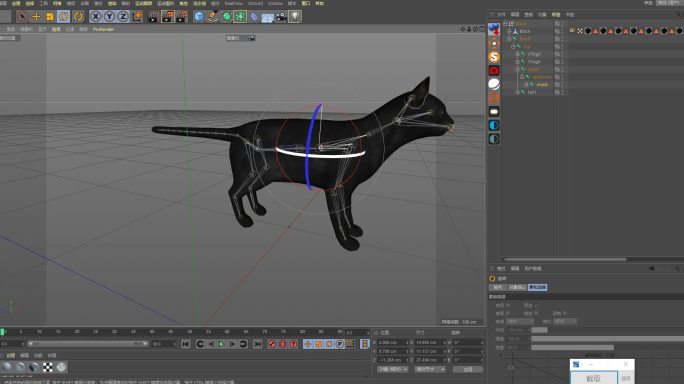Image resolution: width=684 pixels, height=384 pixels.
Task: Step to next frame
Action: point(233,344)
